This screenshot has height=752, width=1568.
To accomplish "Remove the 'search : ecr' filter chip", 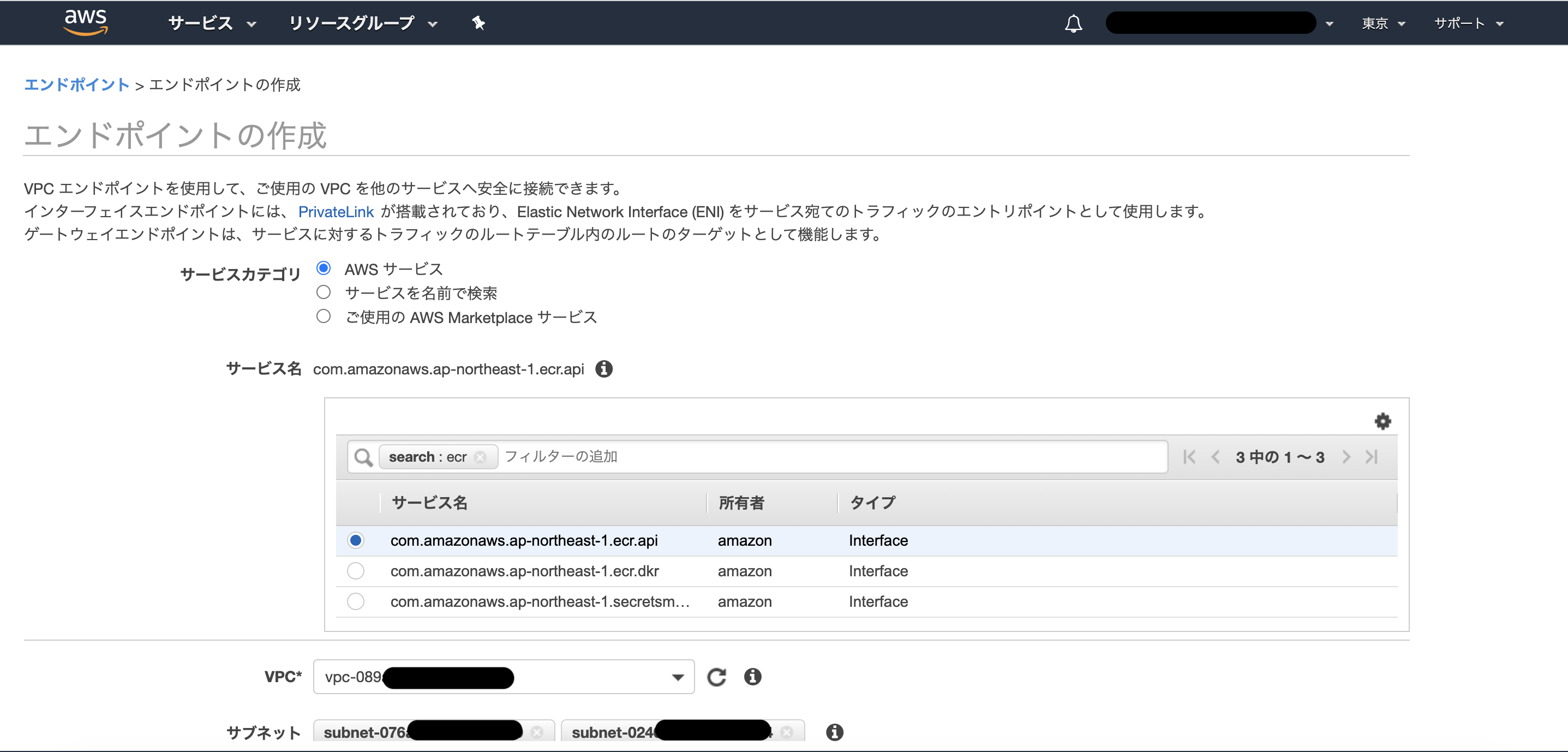I will tap(480, 457).
